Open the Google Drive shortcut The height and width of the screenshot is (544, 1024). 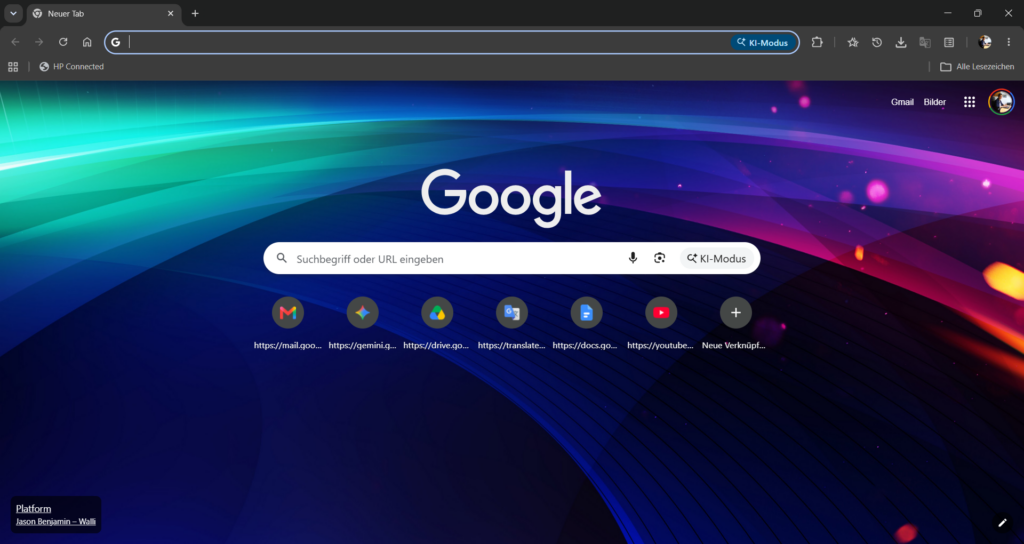pyautogui.click(x=437, y=313)
